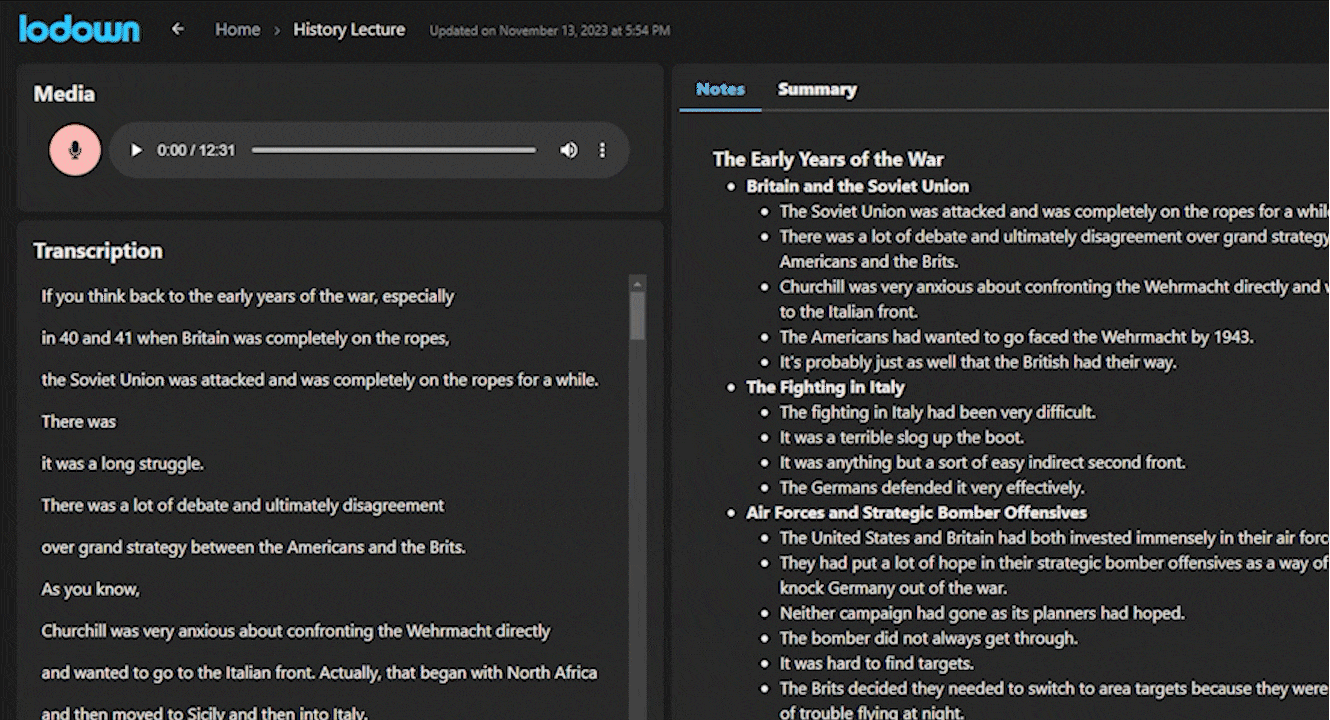Viewport: 1330px width, 720px height.
Task: Open the Home breadcrumb link
Action: coord(237,30)
